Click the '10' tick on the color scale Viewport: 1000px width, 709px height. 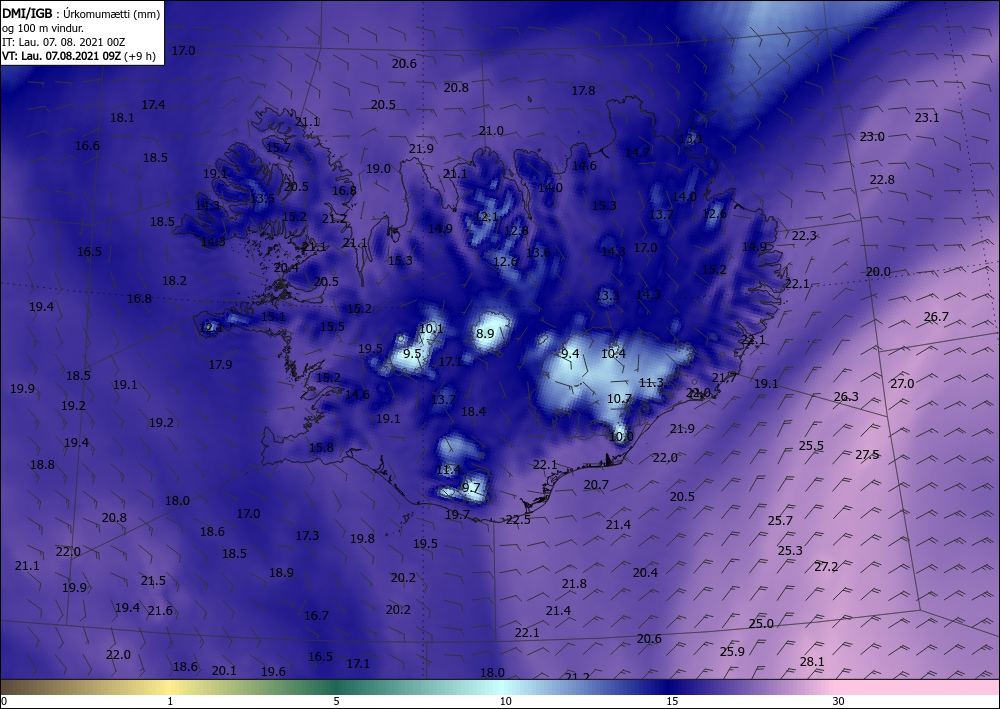pyautogui.click(x=505, y=701)
